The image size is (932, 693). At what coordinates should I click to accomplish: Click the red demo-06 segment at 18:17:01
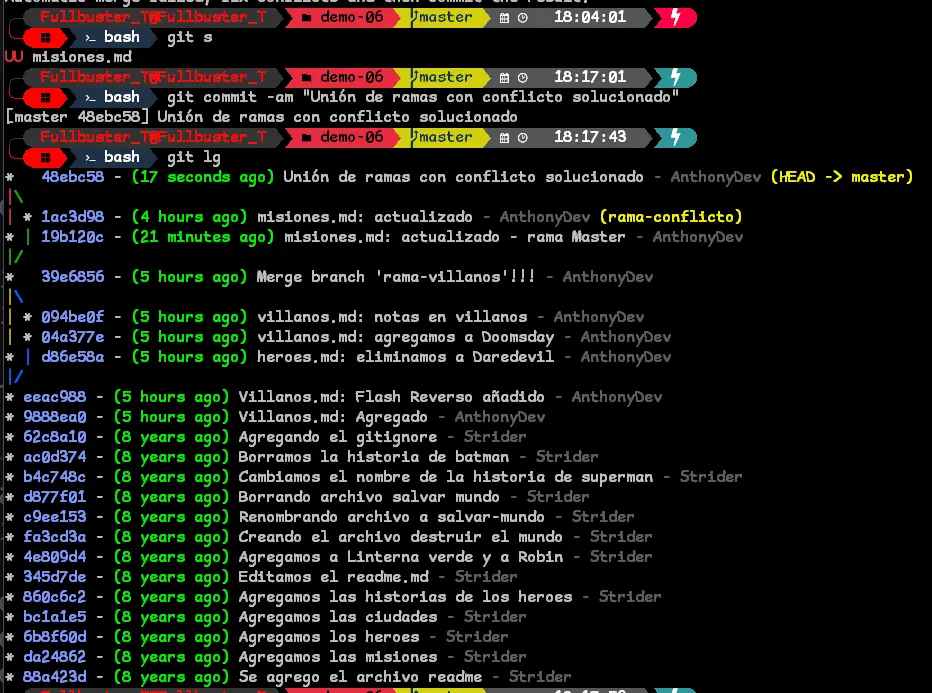[343, 77]
